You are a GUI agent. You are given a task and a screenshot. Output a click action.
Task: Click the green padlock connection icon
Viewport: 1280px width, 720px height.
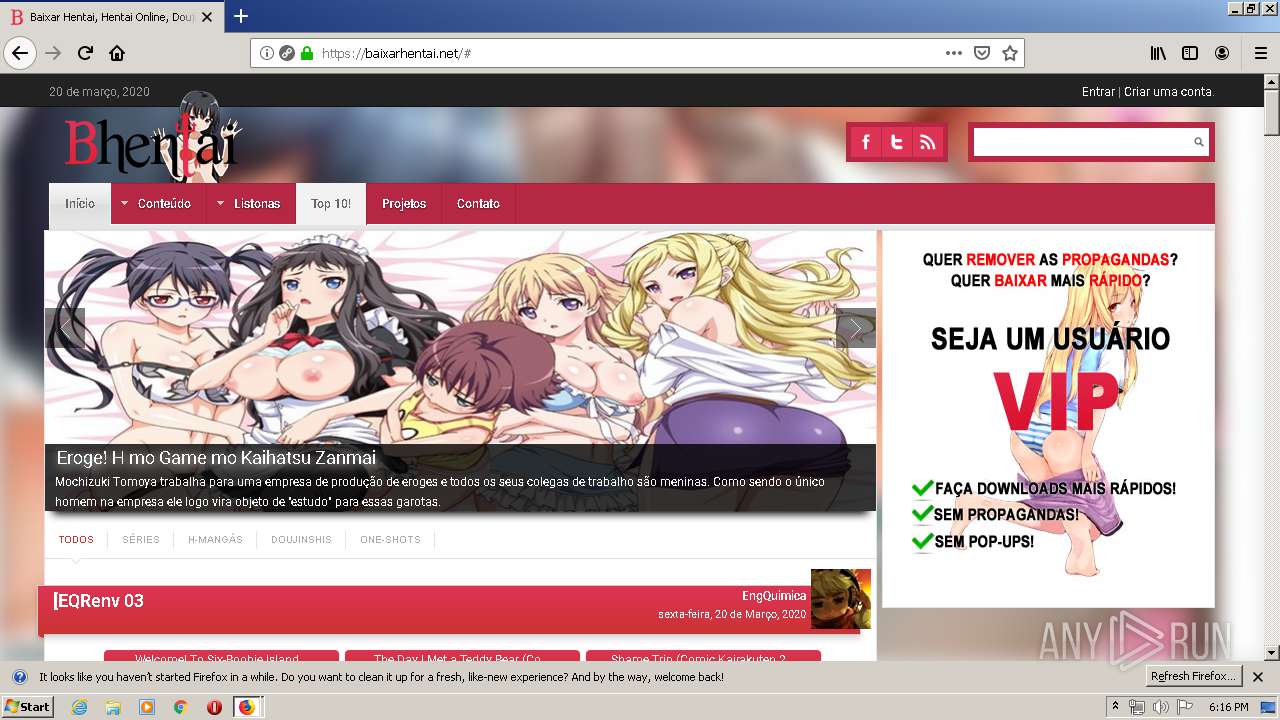306,53
